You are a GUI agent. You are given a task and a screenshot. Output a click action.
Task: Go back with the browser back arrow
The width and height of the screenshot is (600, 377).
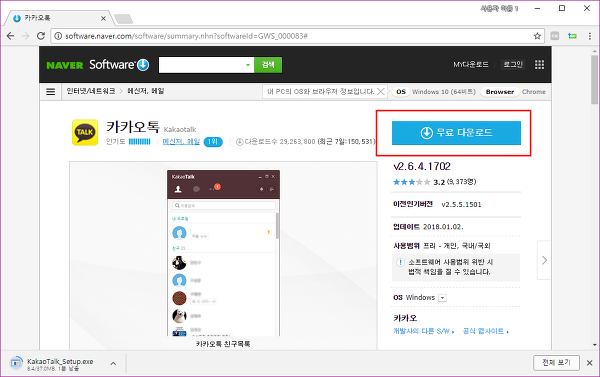click(10, 36)
